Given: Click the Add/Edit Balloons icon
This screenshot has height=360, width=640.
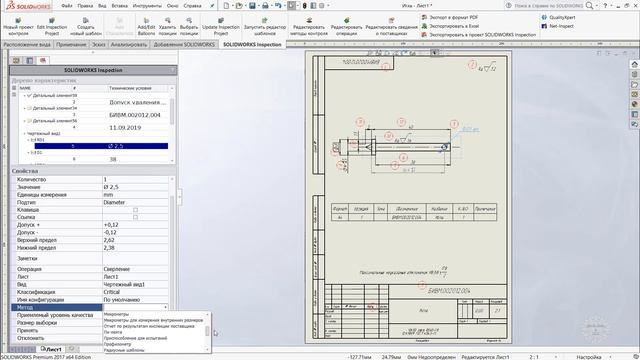Looking at the screenshot, I should coord(146,20).
